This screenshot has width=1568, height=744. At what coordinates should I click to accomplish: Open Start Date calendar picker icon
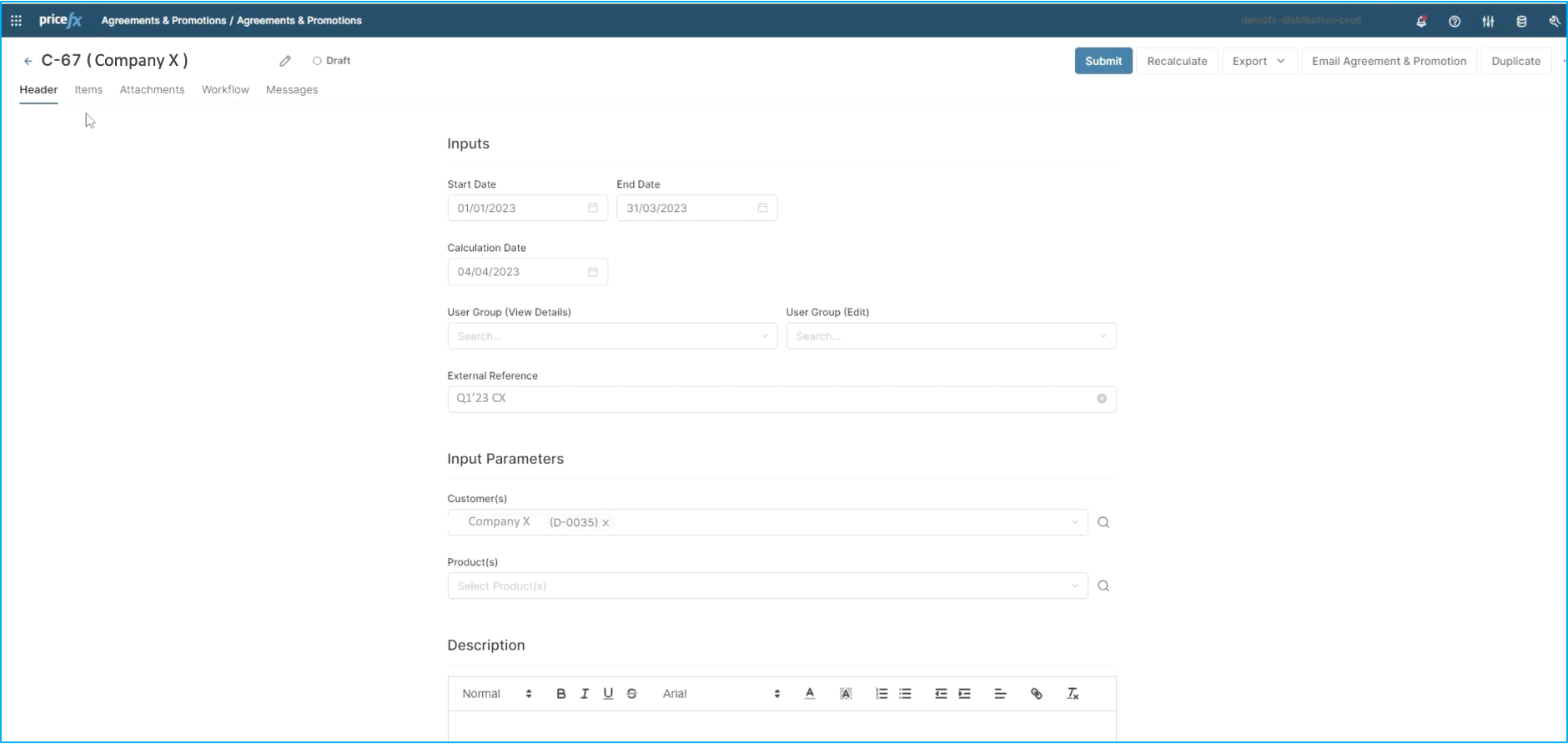click(x=593, y=208)
